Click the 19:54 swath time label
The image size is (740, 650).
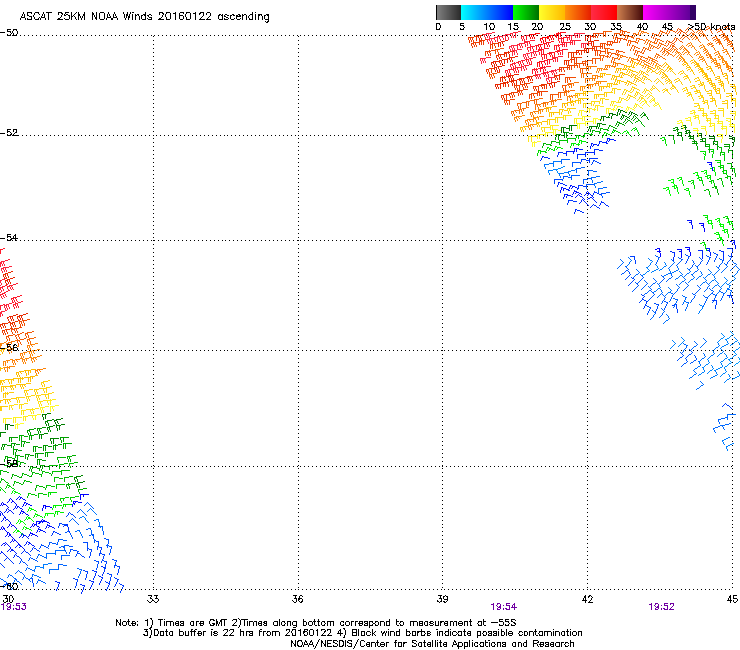[x=504, y=607]
